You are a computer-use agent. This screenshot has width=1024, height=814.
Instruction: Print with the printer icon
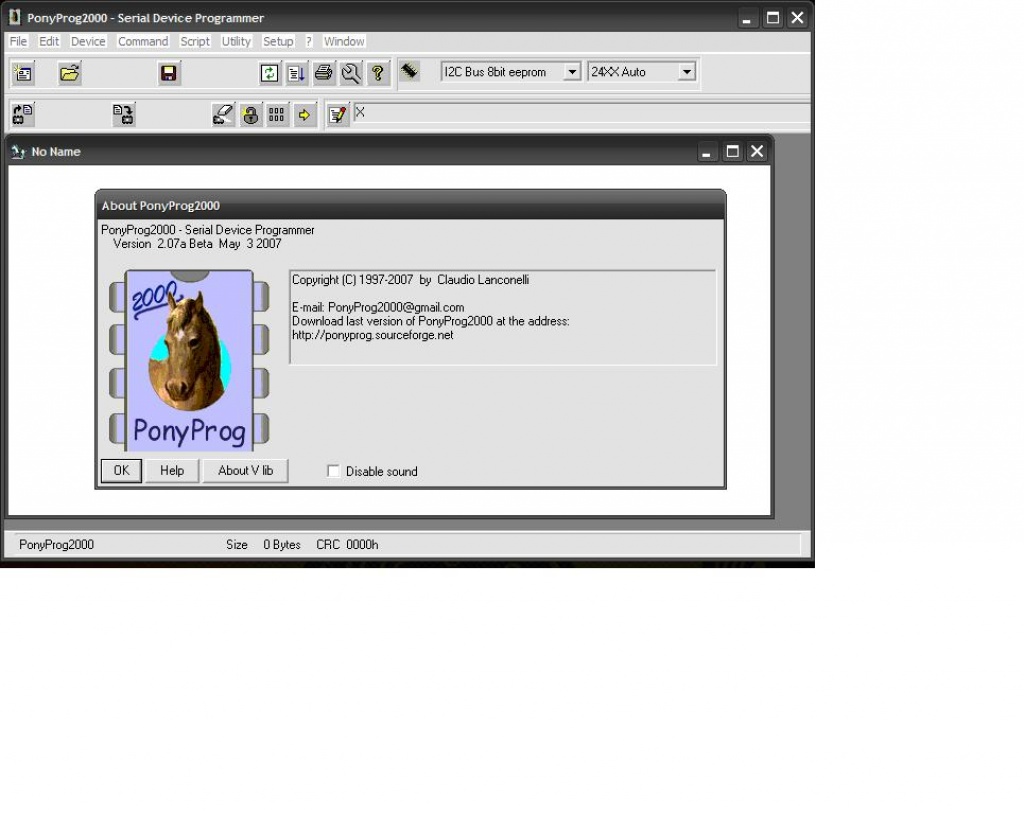pyautogui.click(x=324, y=73)
